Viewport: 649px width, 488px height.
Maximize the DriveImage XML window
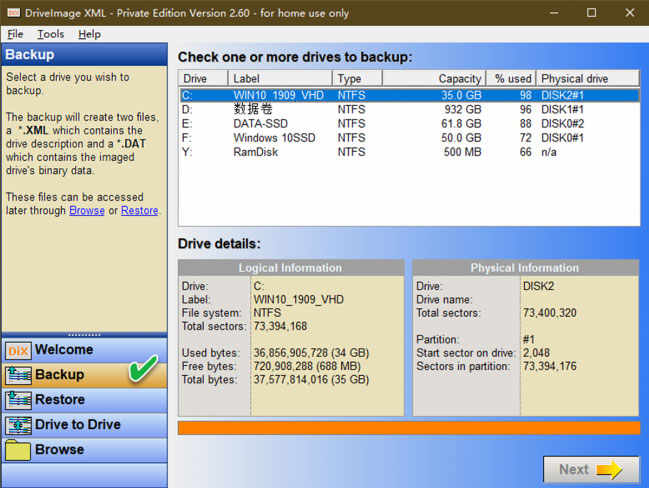coord(591,13)
